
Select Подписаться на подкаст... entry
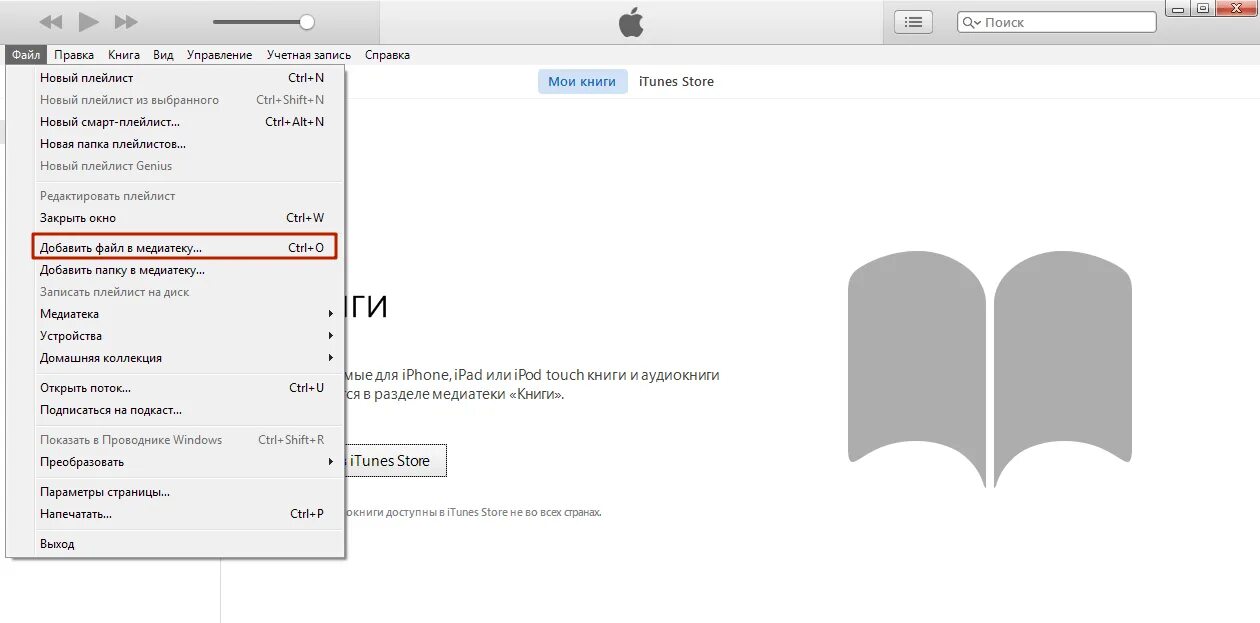pos(188,410)
